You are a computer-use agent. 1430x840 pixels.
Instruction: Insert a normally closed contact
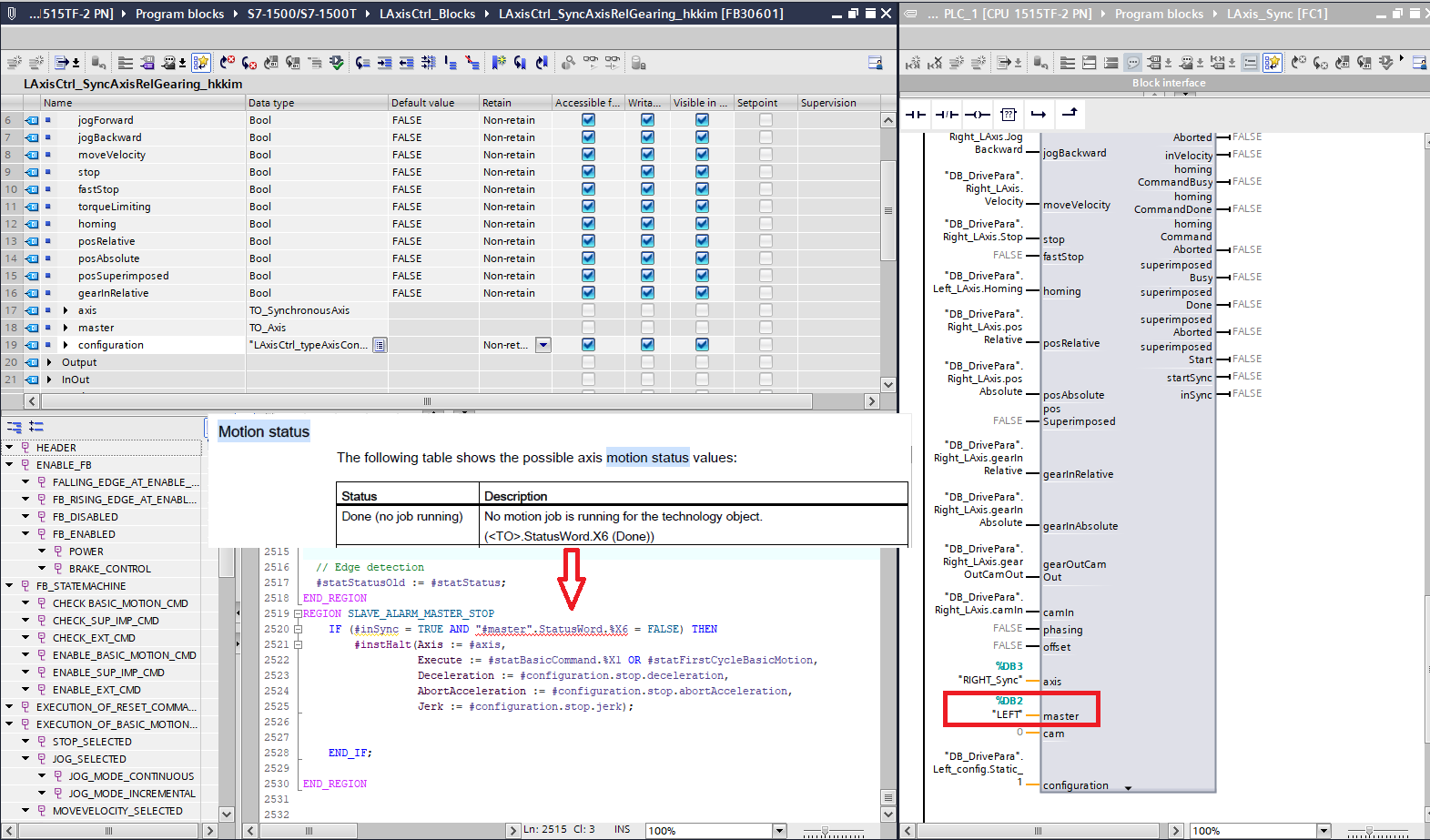point(947,114)
